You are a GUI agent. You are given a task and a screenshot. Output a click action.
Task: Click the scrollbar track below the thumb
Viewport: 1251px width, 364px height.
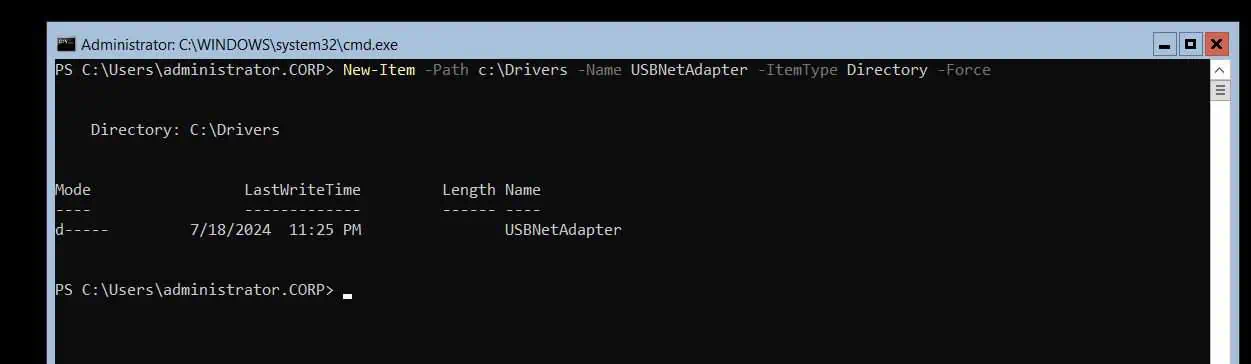(1220, 230)
